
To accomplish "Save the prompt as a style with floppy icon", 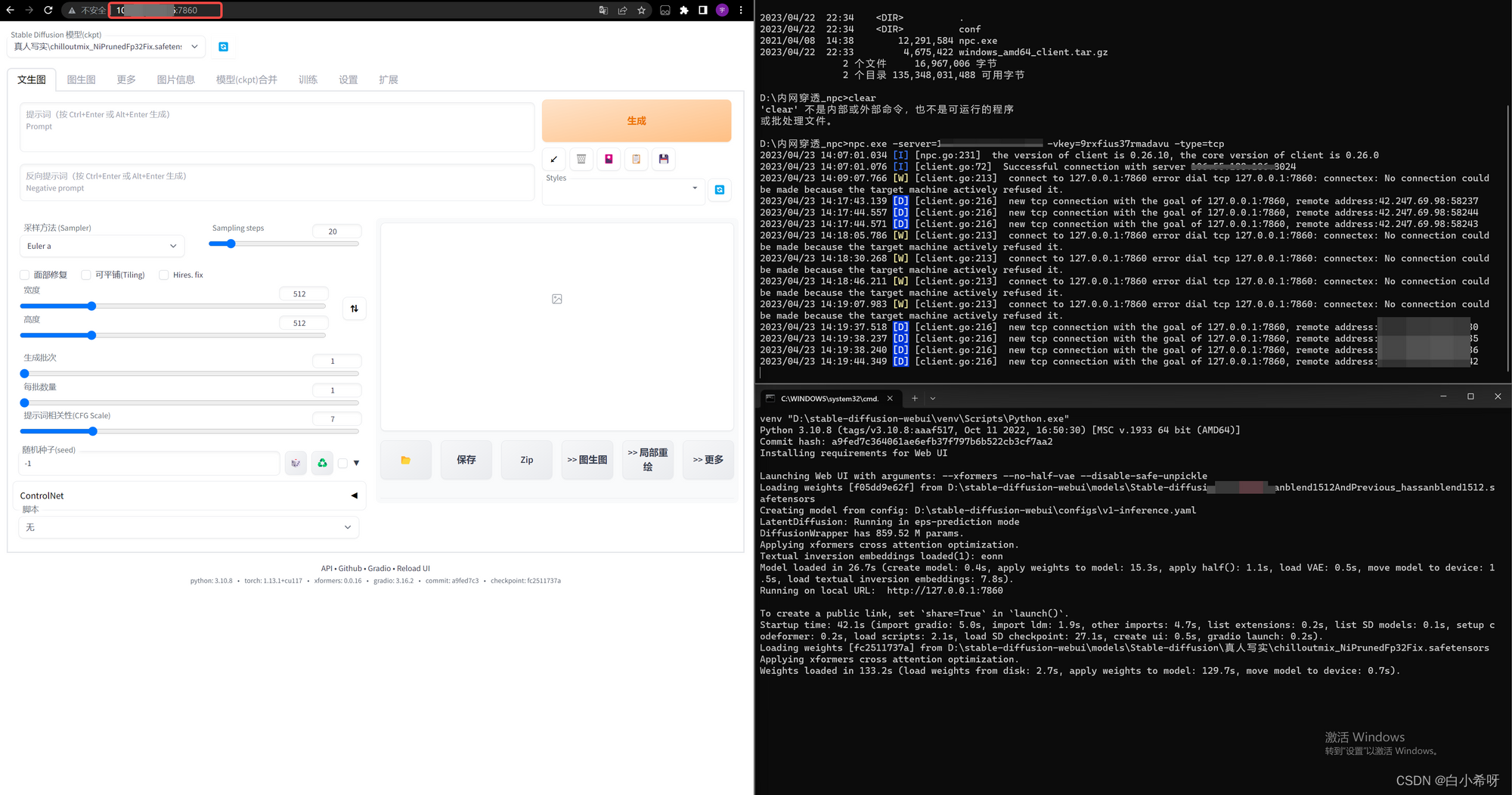I will (664, 159).
